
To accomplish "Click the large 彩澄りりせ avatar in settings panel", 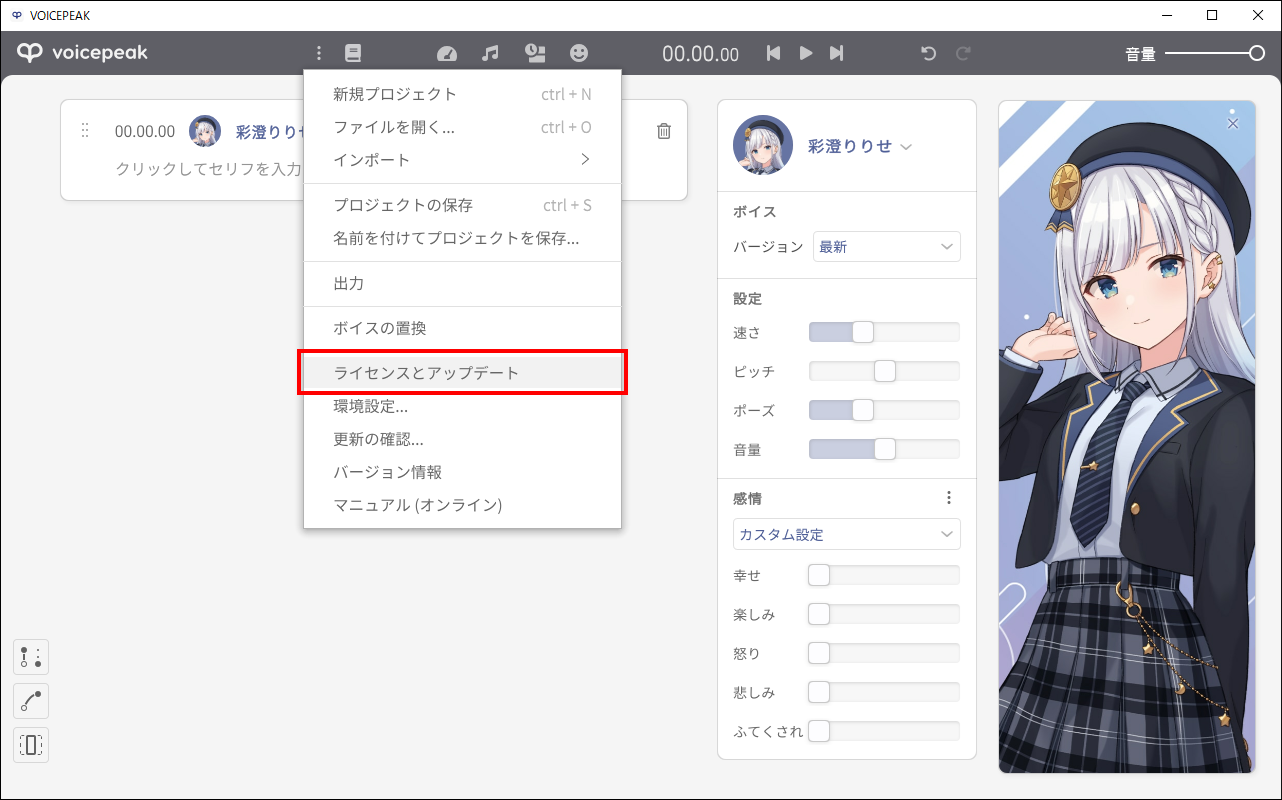I will (763, 145).
